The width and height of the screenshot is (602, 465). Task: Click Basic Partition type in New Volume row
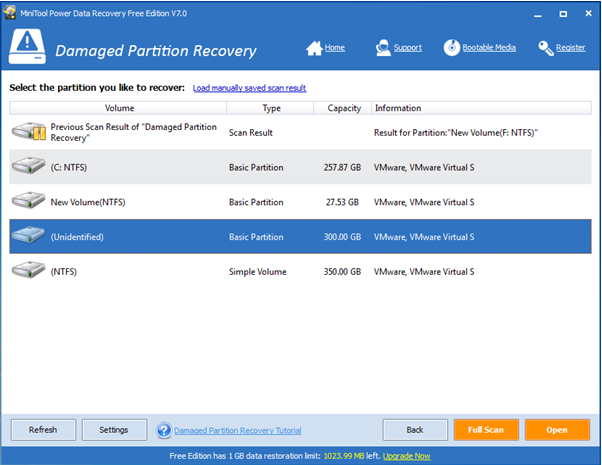click(x=256, y=202)
